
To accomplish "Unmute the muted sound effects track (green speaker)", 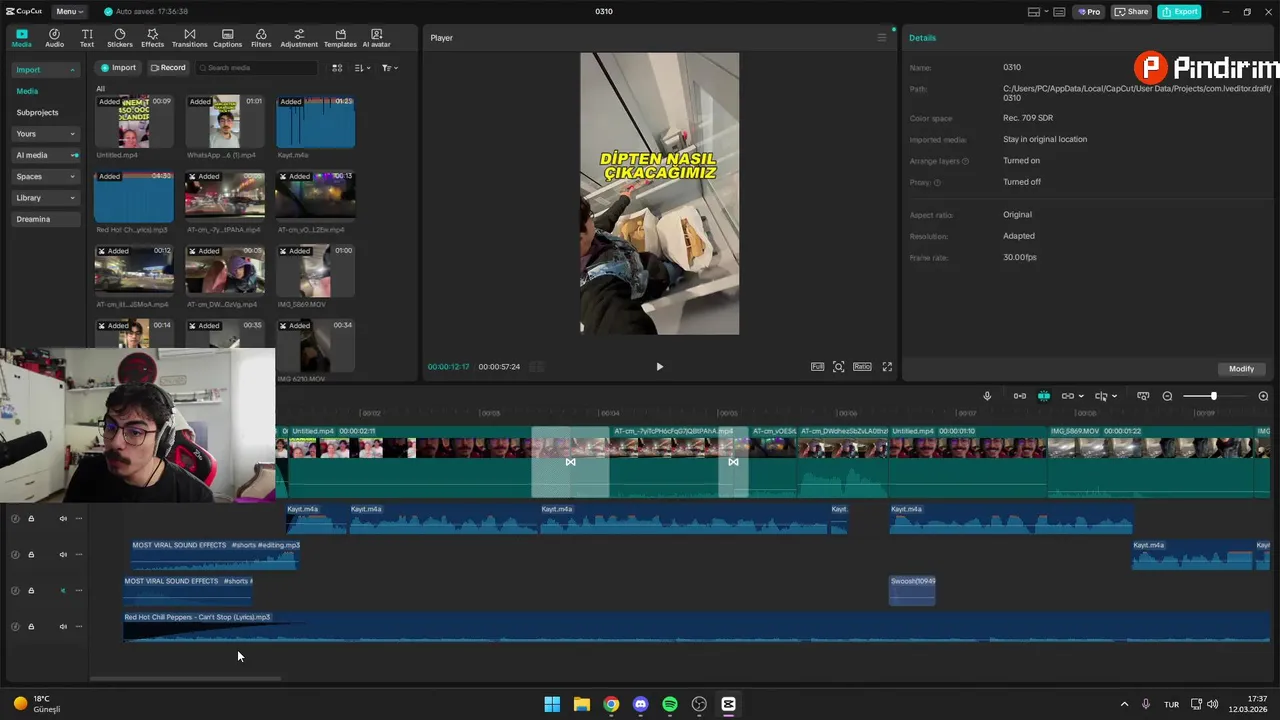I will click(x=63, y=590).
